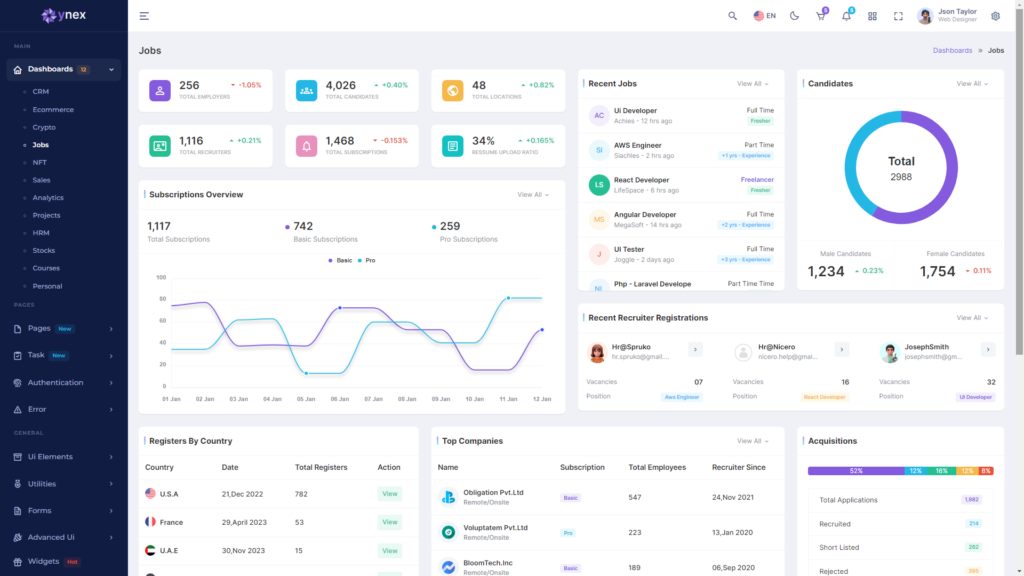Click the search magnifier icon in header
Viewport: 1024px width, 576px height.
(732, 16)
